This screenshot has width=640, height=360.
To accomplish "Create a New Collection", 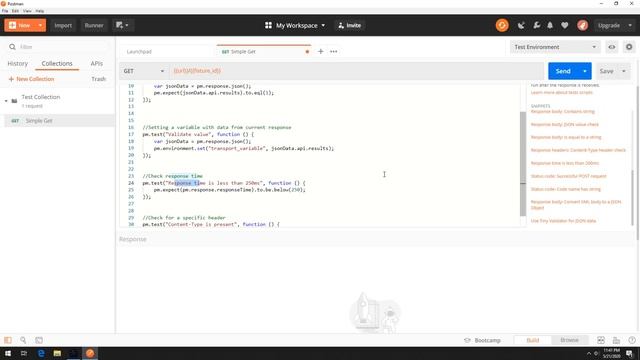I will 31,79.
